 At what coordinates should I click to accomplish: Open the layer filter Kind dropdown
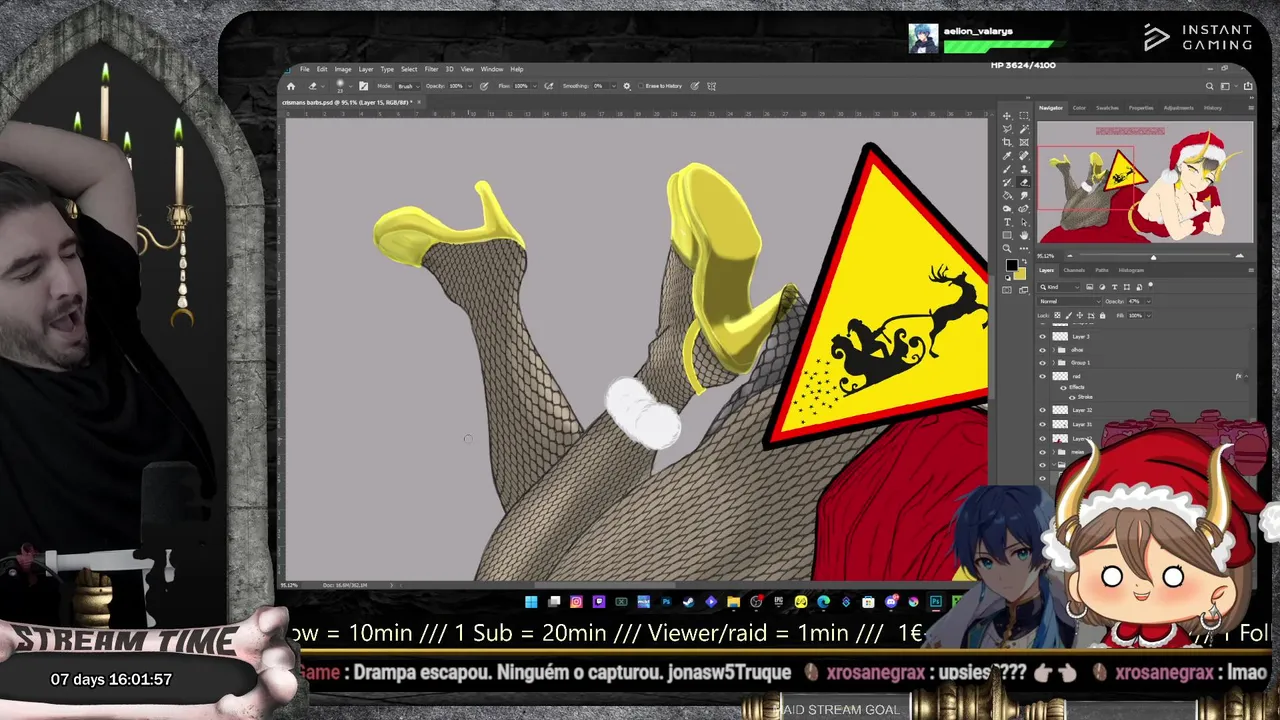[x=1059, y=287]
